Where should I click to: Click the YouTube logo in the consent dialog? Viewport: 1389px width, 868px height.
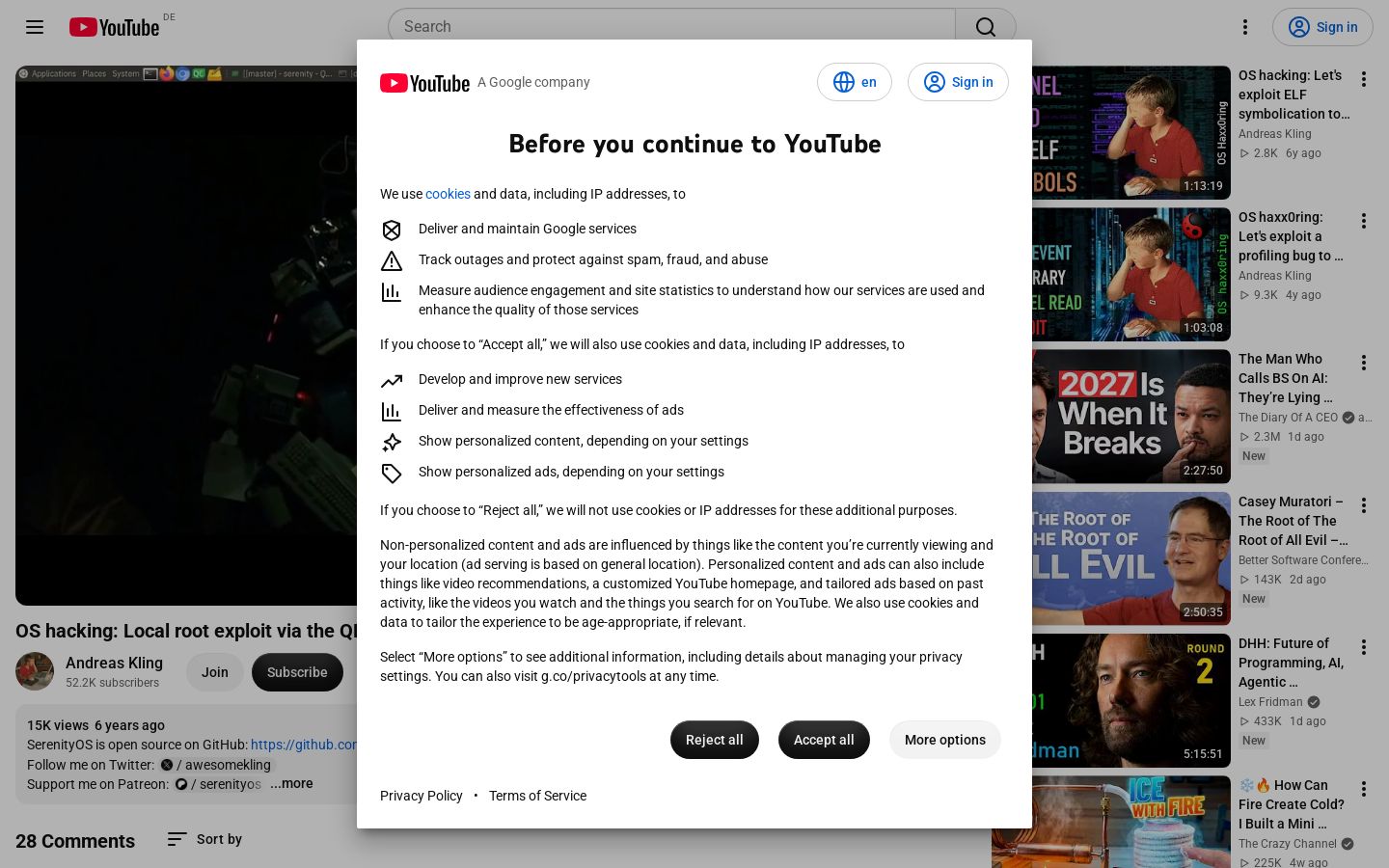pos(424,83)
